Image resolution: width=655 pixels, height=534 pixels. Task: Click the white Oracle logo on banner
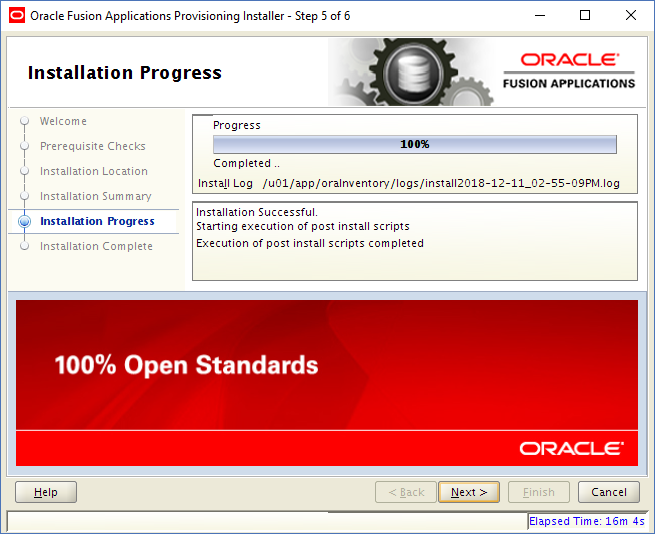(x=572, y=449)
